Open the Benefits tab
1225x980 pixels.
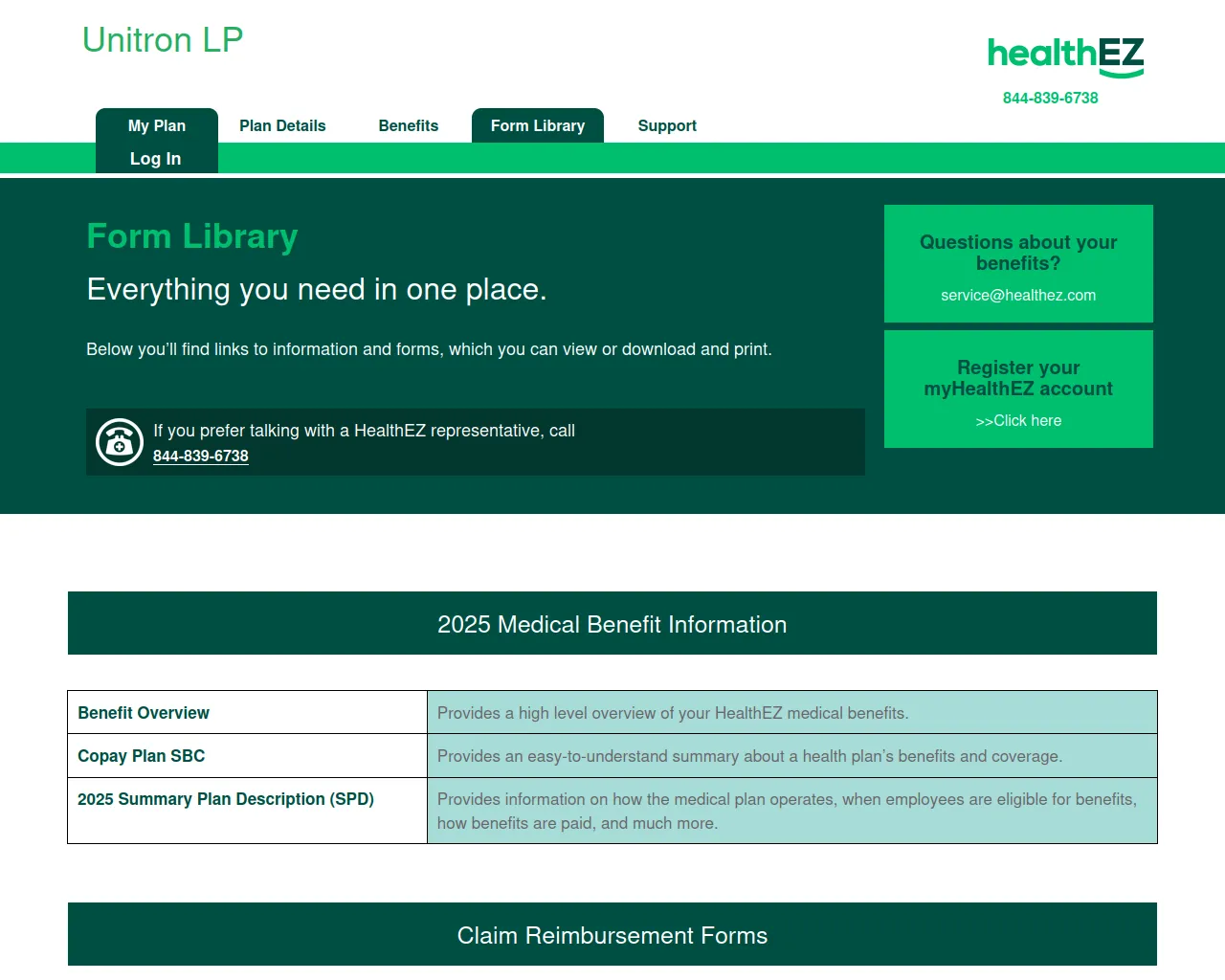tap(409, 125)
